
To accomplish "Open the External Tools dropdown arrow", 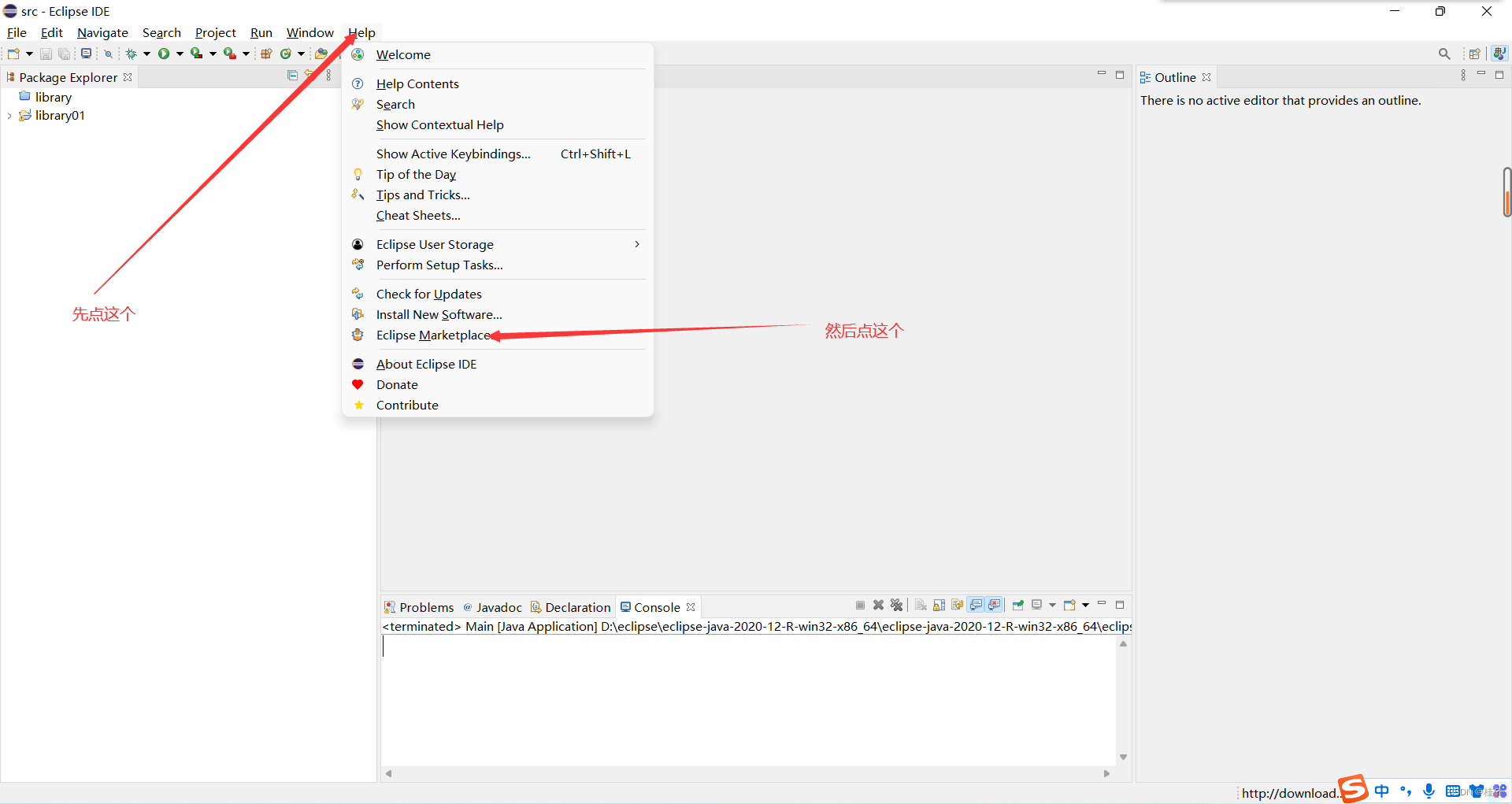I will (246, 54).
